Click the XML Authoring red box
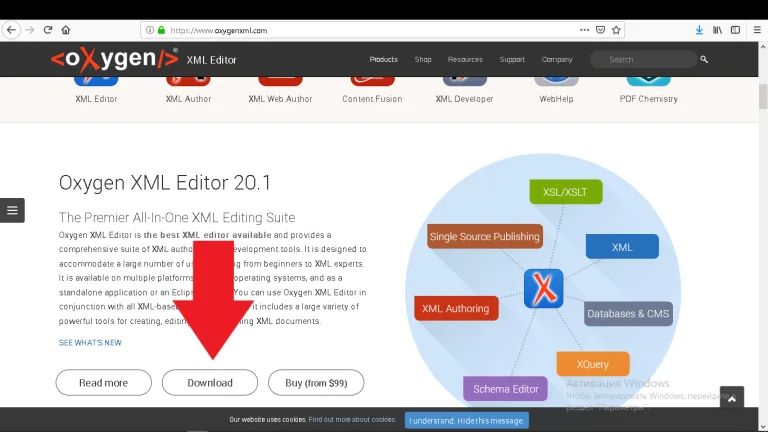768x432 pixels. pos(456,309)
